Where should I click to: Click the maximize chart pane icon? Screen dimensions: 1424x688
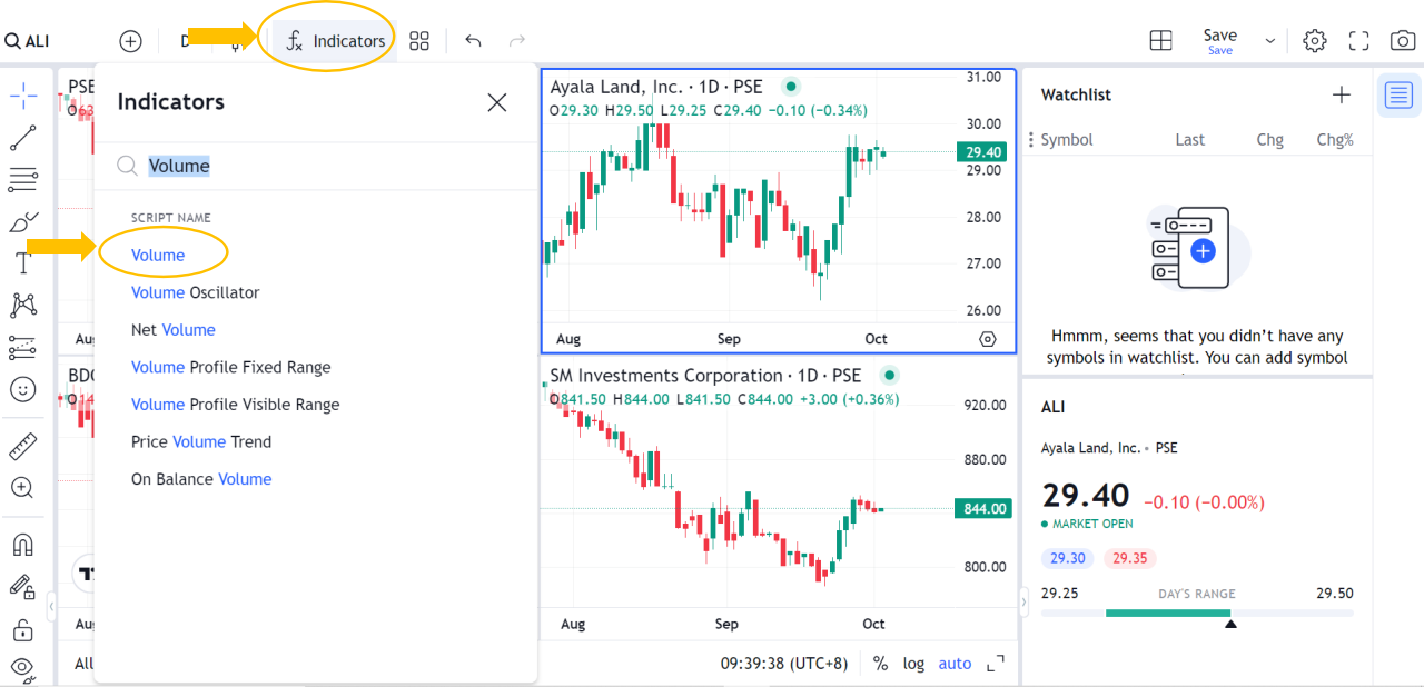pos(995,663)
